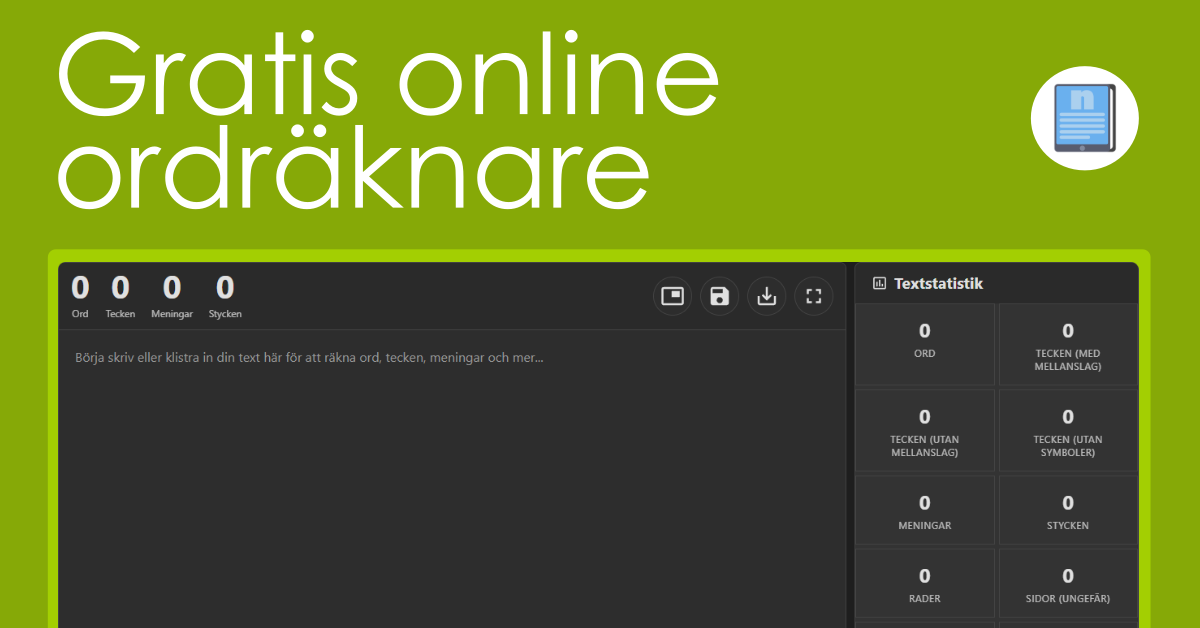This screenshot has width=1200, height=628.
Task: Click the tablet logo in the white circle
Action: pyautogui.click(x=1085, y=118)
